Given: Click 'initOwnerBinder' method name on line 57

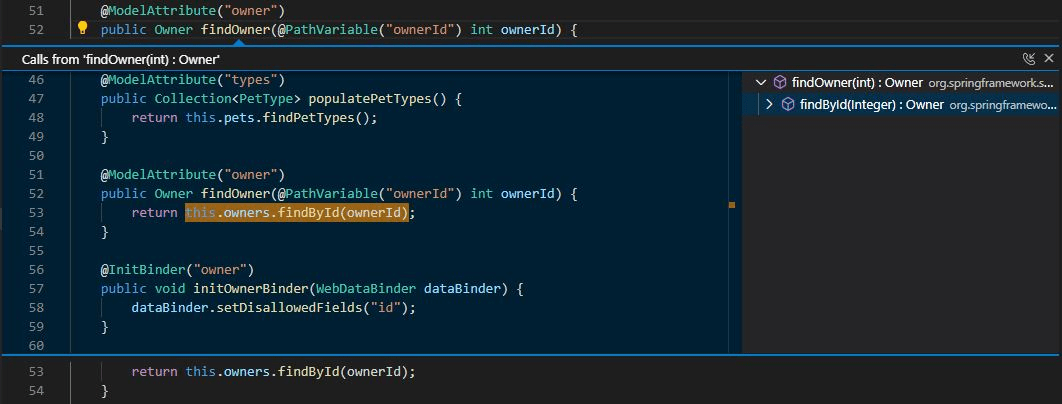Looking at the screenshot, I should point(251,289).
